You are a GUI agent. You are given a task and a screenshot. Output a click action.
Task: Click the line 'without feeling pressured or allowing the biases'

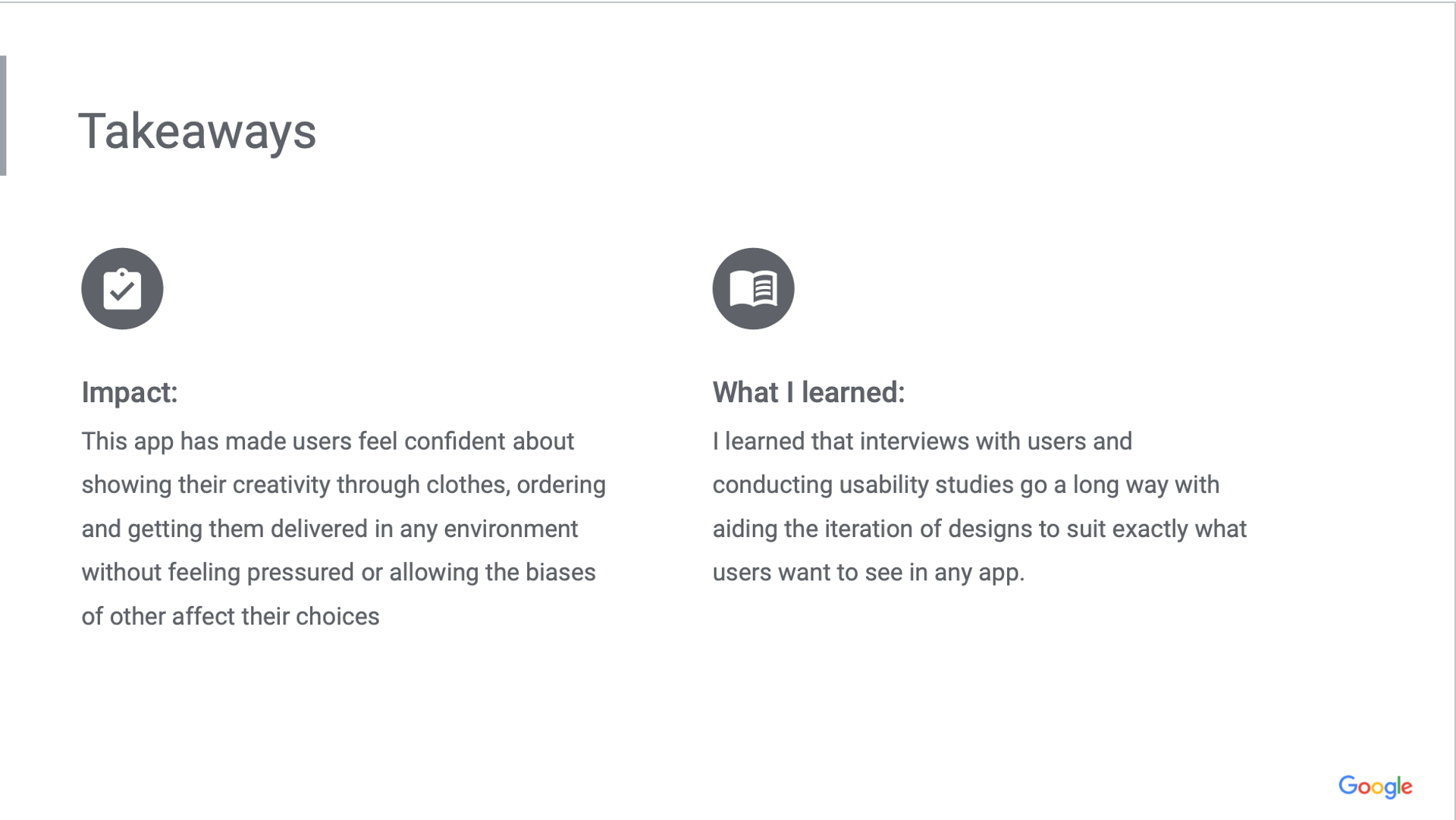[x=339, y=572]
